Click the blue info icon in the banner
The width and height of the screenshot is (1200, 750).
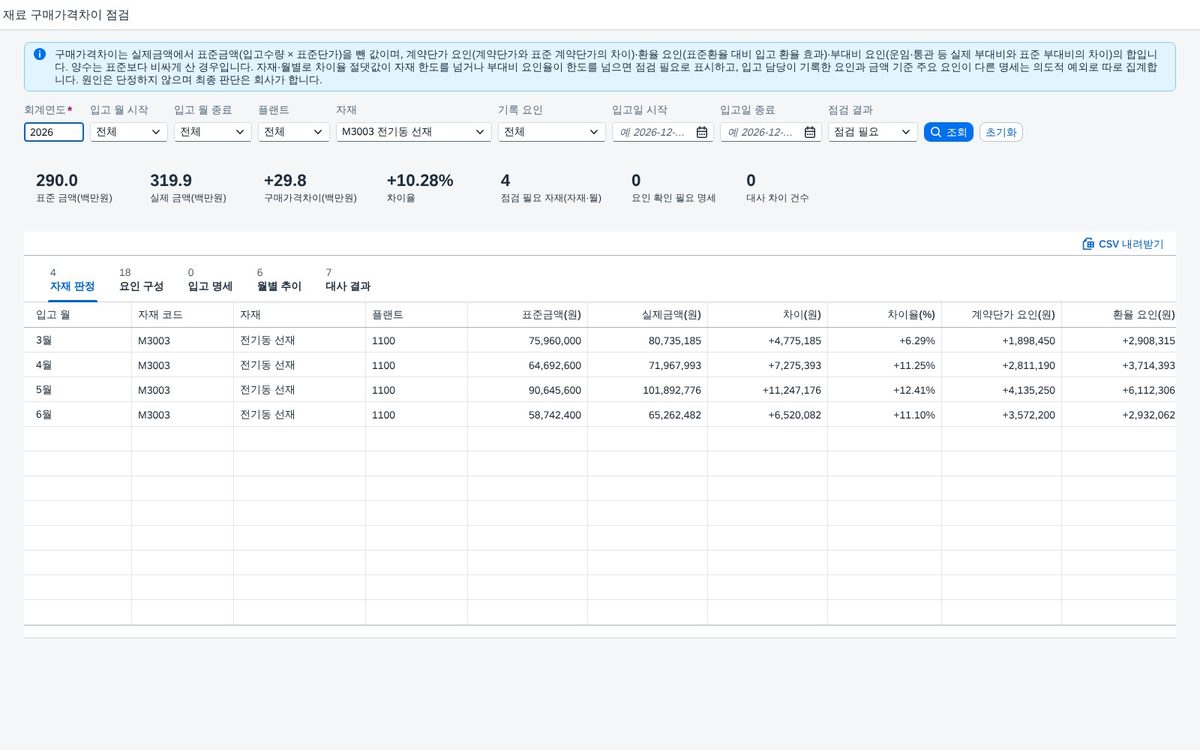pos(39,54)
